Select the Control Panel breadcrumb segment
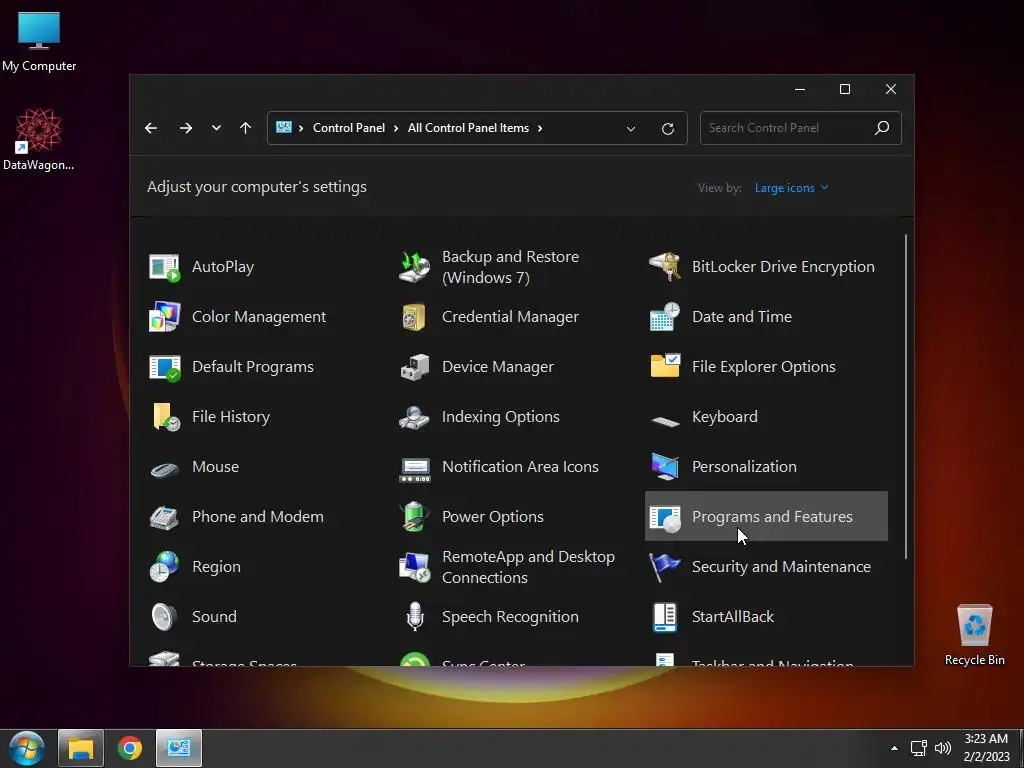The height and width of the screenshot is (768, 1024). pos(349,128)
